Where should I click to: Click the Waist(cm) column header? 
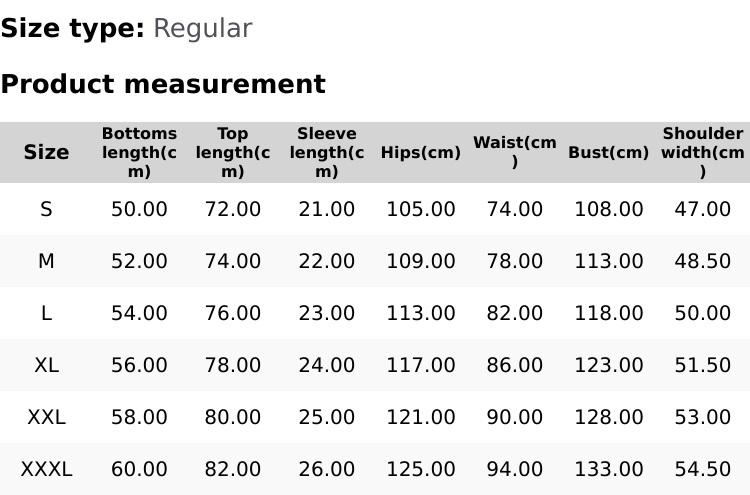(x=514, y=152)
